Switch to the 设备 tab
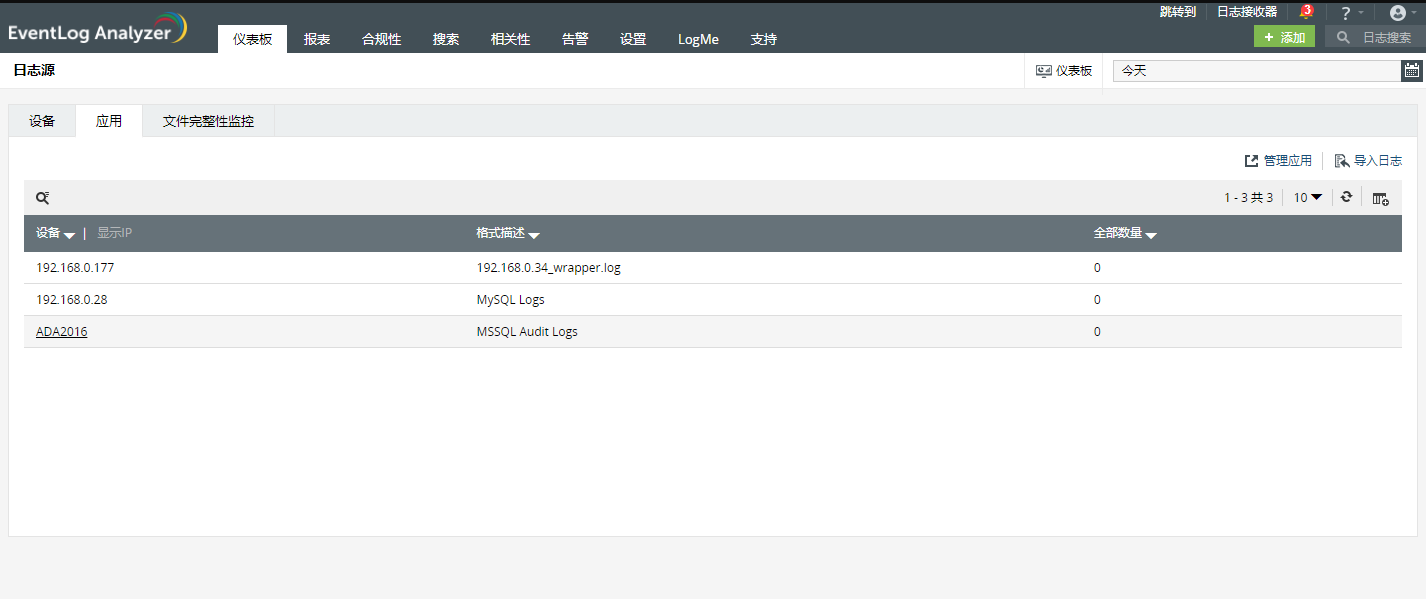 pos(42,121)
